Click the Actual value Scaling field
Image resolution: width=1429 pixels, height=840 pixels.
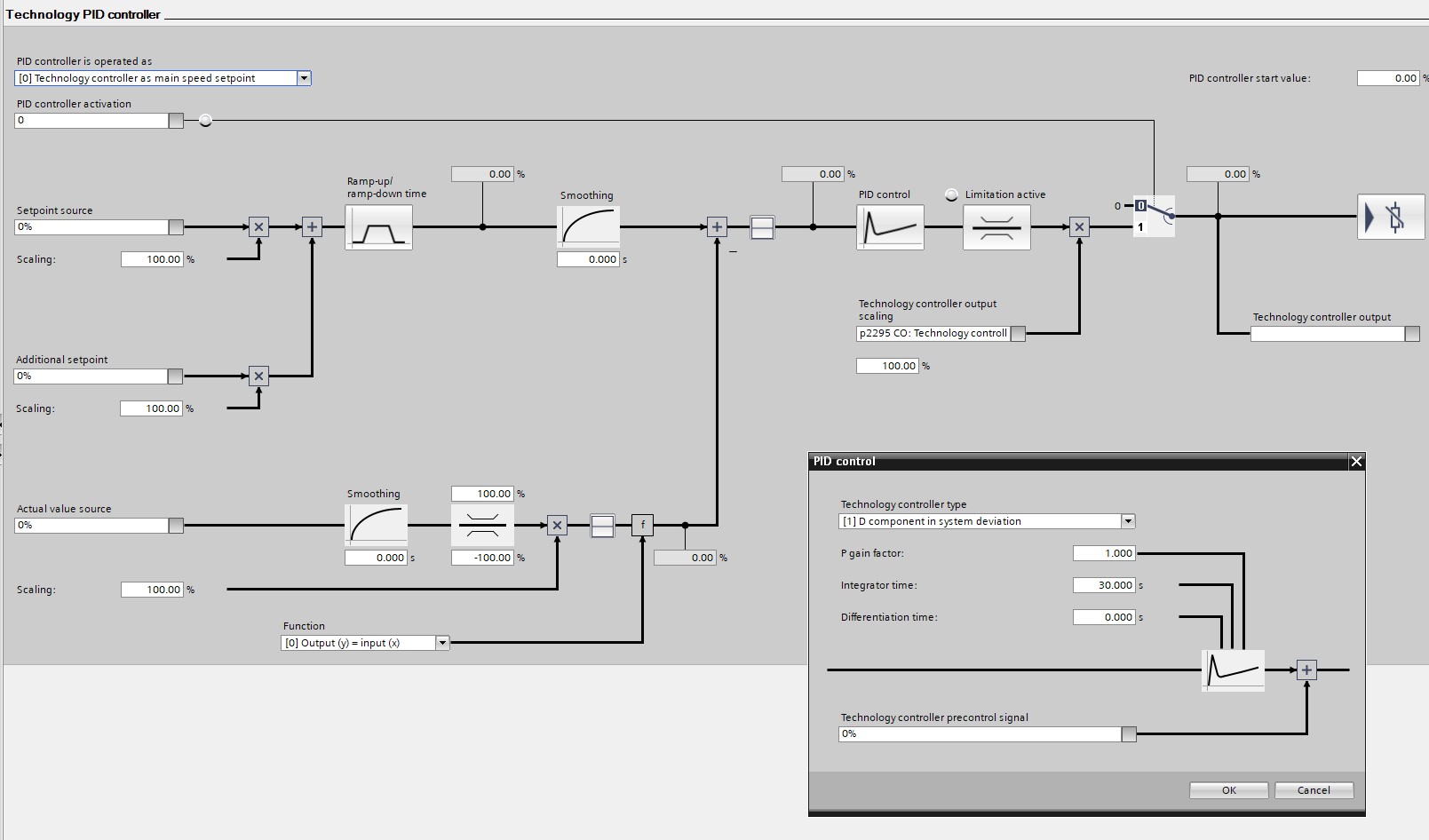point(152,590)
